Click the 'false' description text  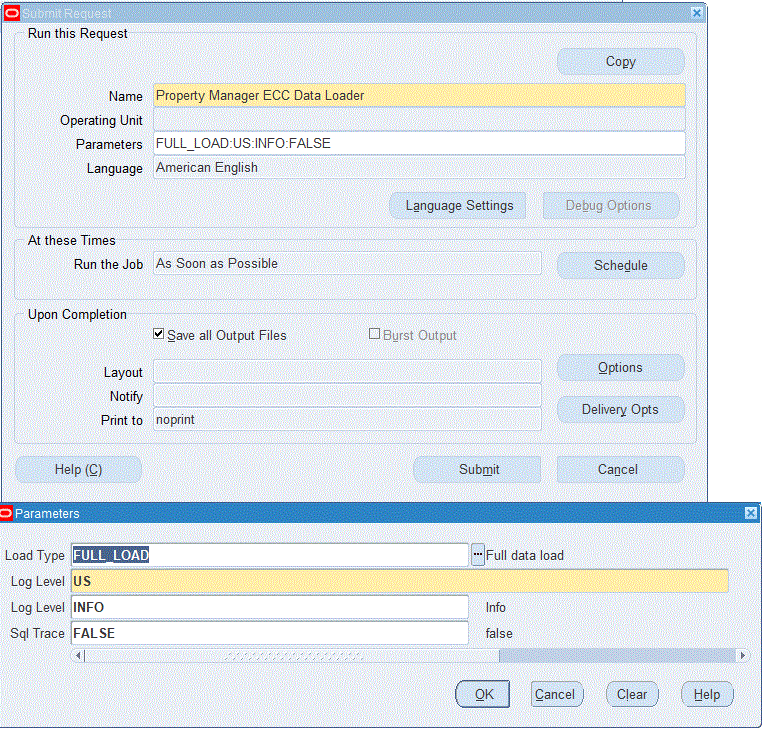point(499,633)
